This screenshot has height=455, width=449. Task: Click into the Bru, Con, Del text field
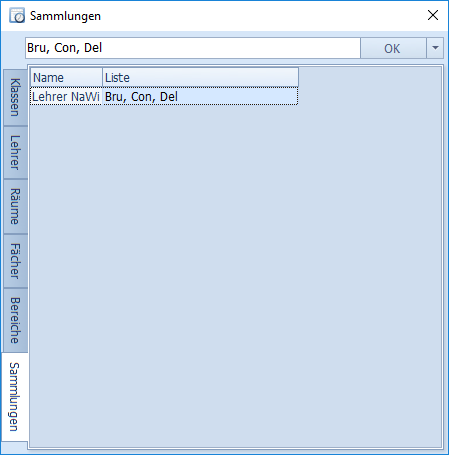click(193, 48)
